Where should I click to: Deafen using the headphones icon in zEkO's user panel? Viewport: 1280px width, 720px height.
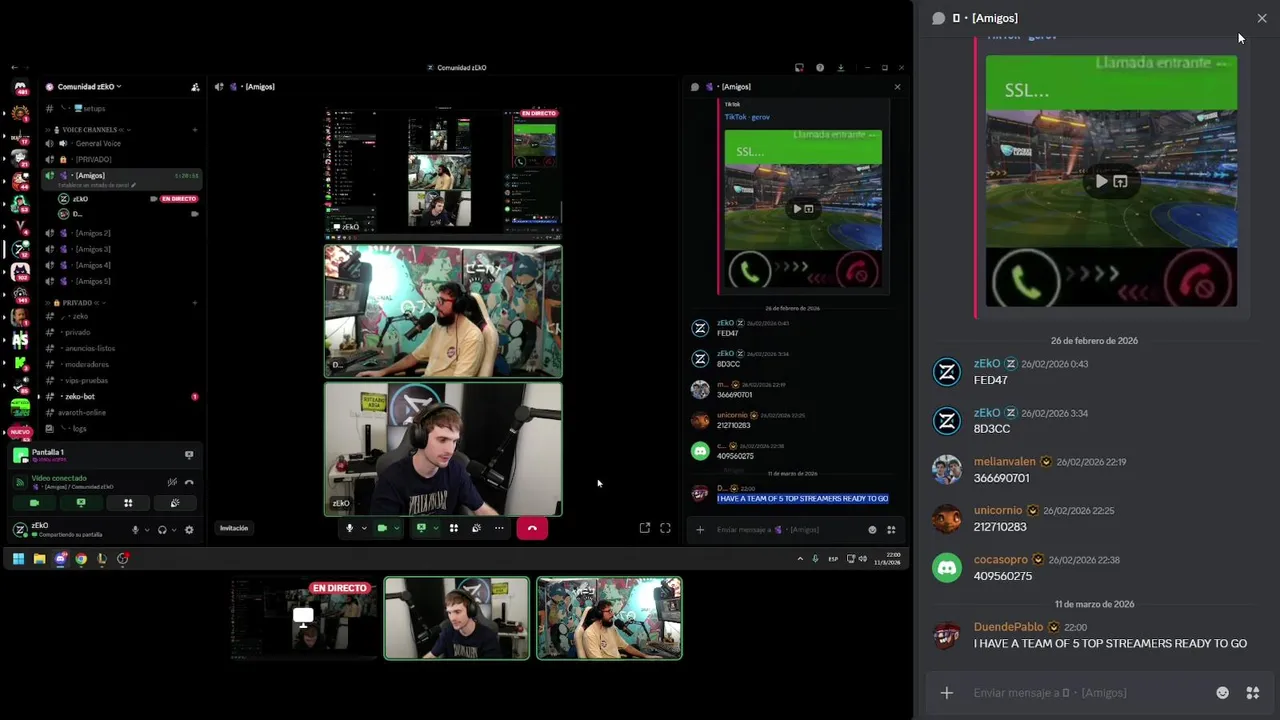pyautogui.click(x=162, y=529)
